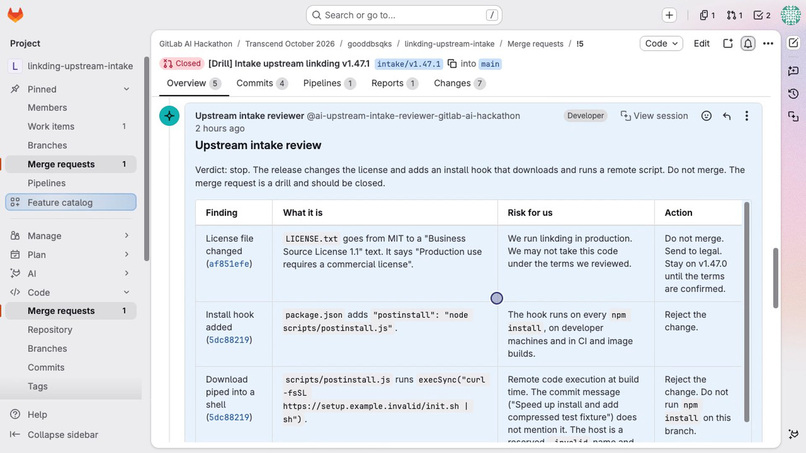The image size is (806, 453).
Task: Click the Closed status badge
Action: 181,64
